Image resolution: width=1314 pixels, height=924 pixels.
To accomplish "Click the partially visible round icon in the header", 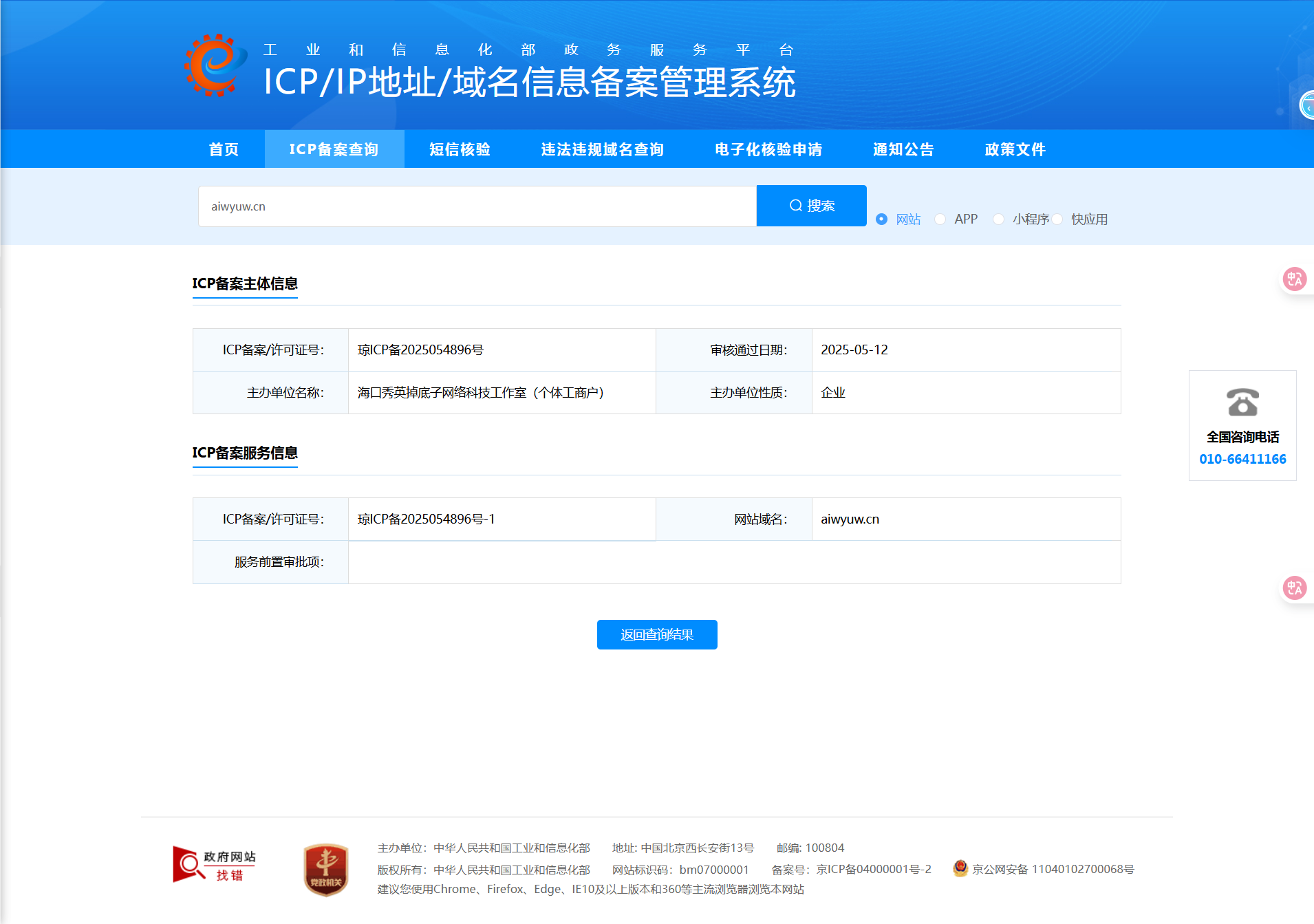I will (x=1306, y=106).
